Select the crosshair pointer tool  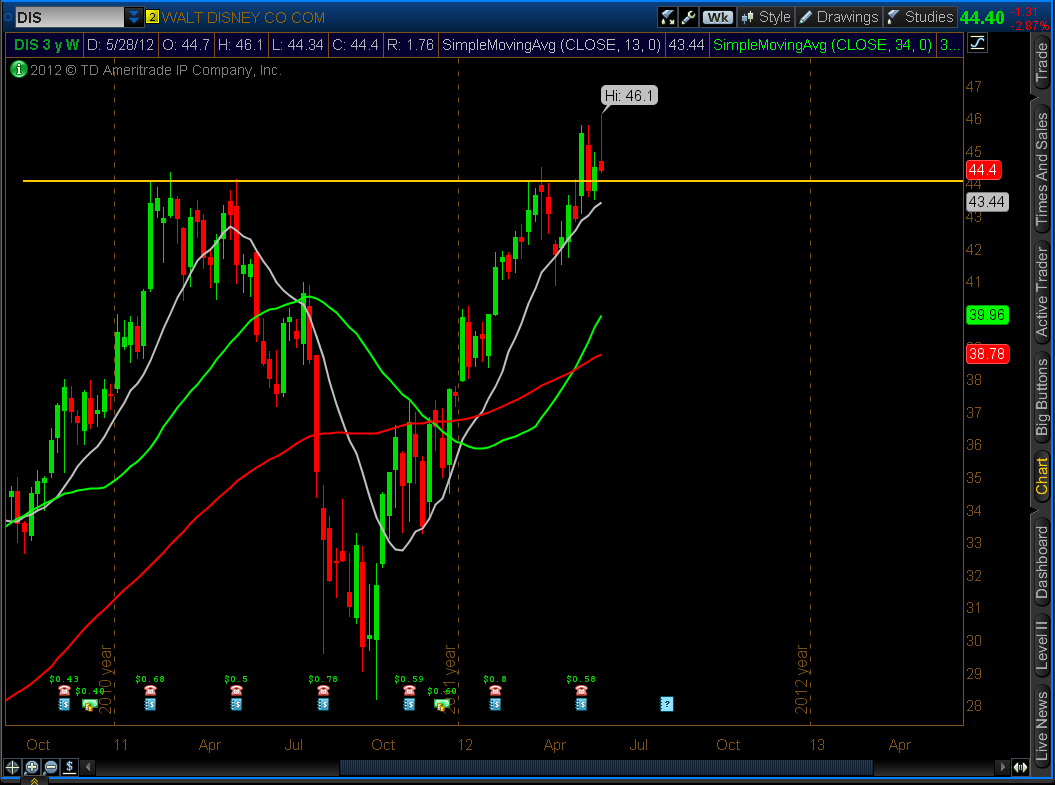(x=12, y=767)
